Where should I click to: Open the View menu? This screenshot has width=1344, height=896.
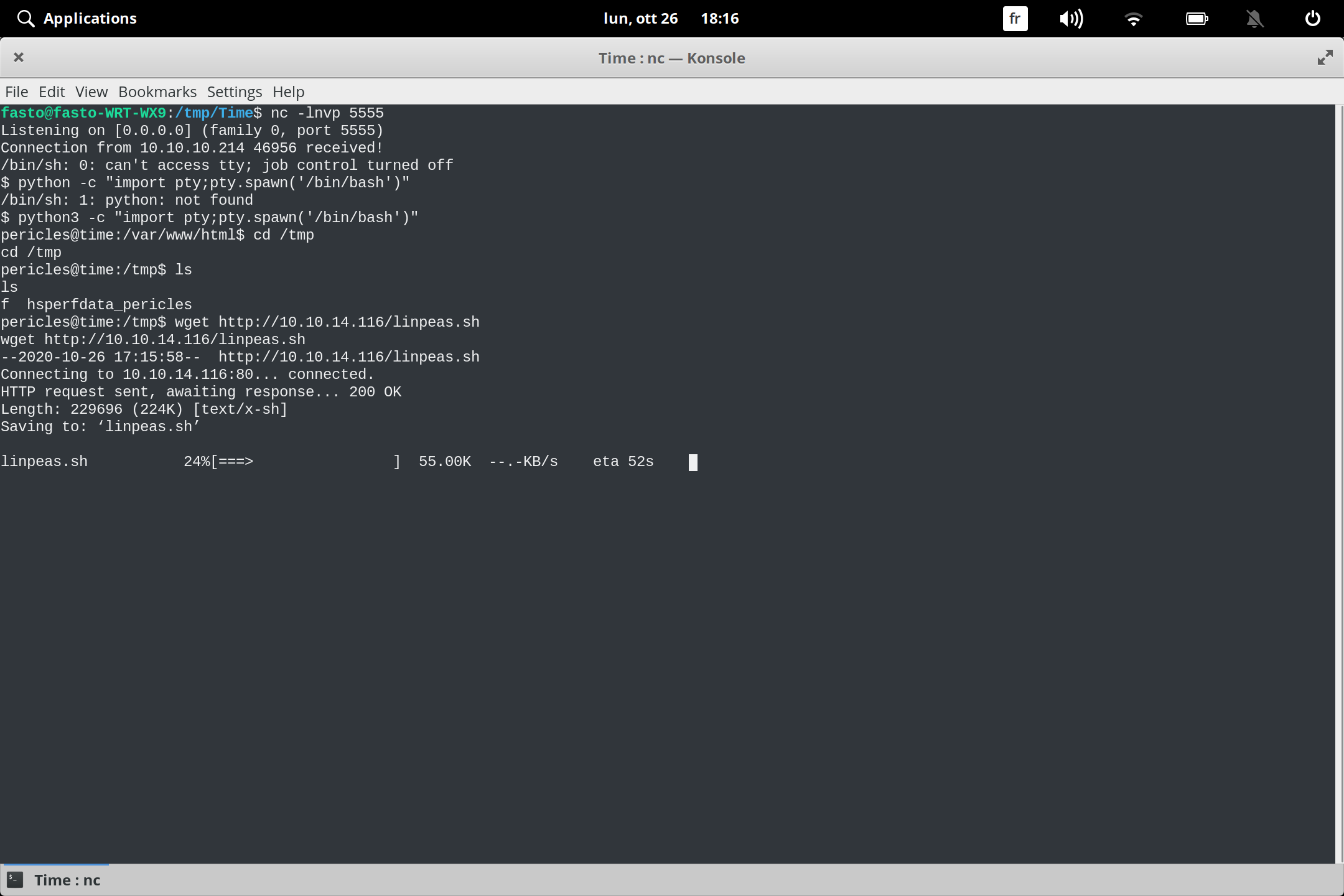tap(91, 91)
